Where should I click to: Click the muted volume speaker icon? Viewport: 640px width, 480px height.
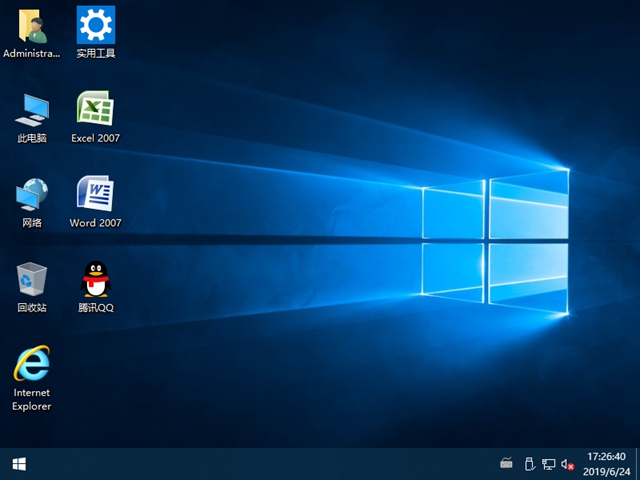click(x=567, y=464)
